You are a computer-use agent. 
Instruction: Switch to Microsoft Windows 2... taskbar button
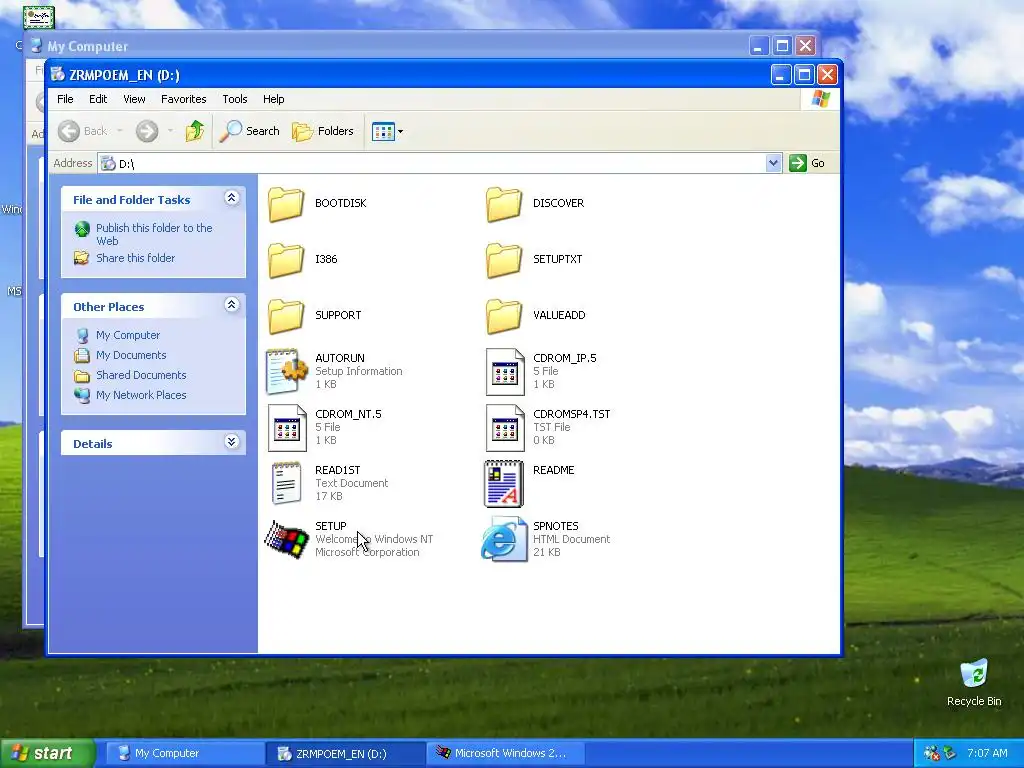(506, 753)
